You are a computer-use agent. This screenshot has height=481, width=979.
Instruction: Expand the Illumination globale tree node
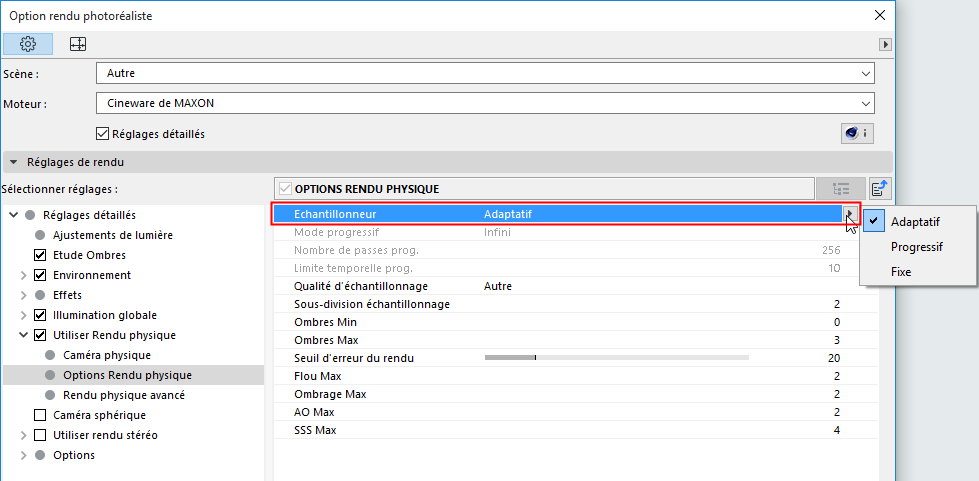24,315
